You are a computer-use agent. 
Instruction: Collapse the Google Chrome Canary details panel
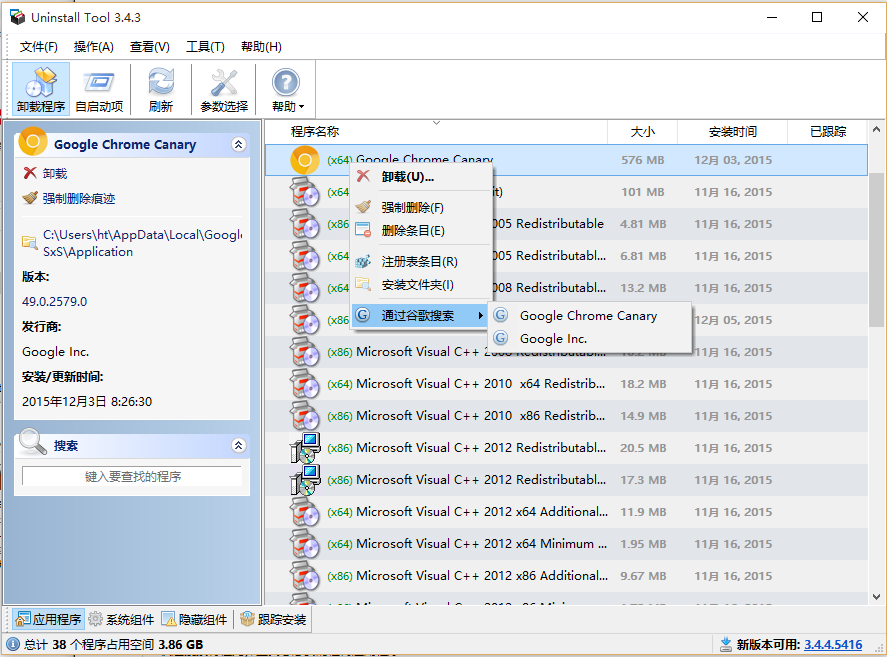[238, 144]
